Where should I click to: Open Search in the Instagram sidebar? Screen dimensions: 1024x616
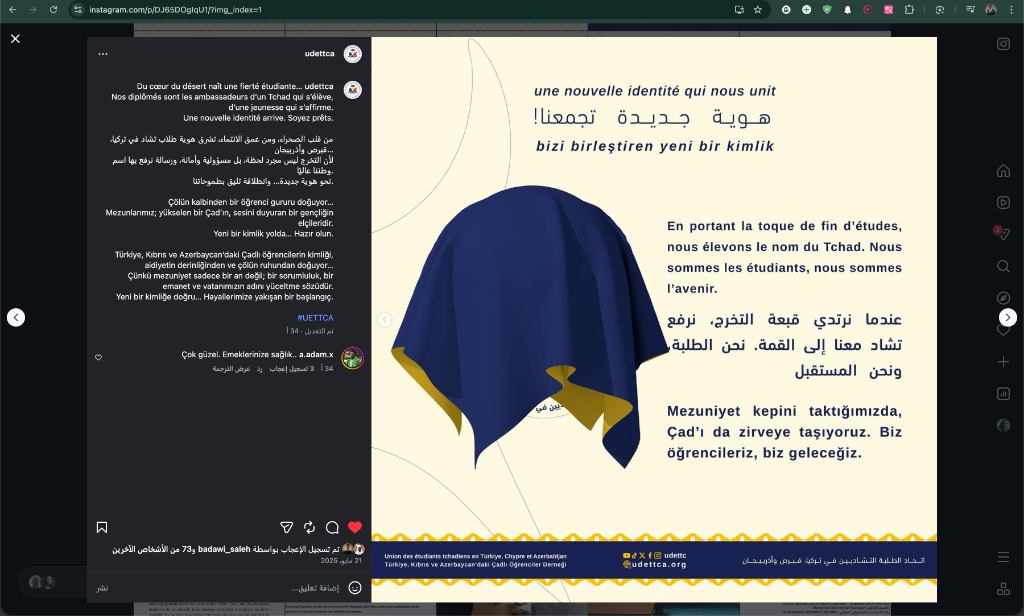(x=1003, y=266)
